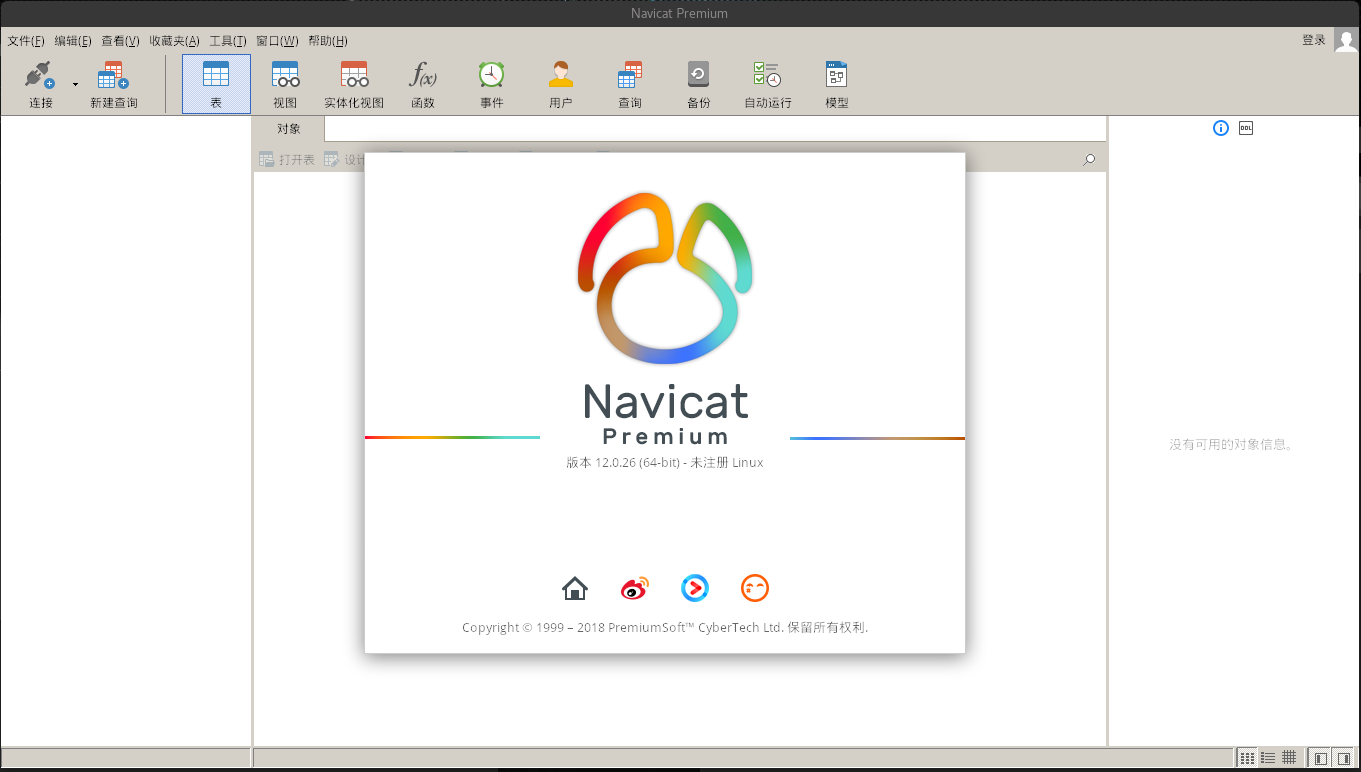
Task: Select the 表 table toolbar icon
Action: [216, 76]
